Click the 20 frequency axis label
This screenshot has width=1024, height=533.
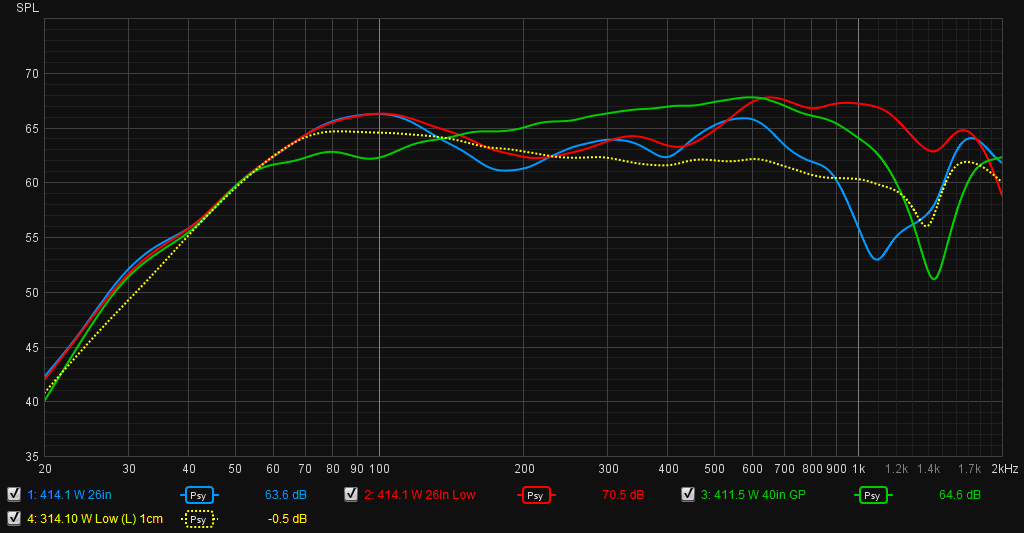click(x=45, y=469)
